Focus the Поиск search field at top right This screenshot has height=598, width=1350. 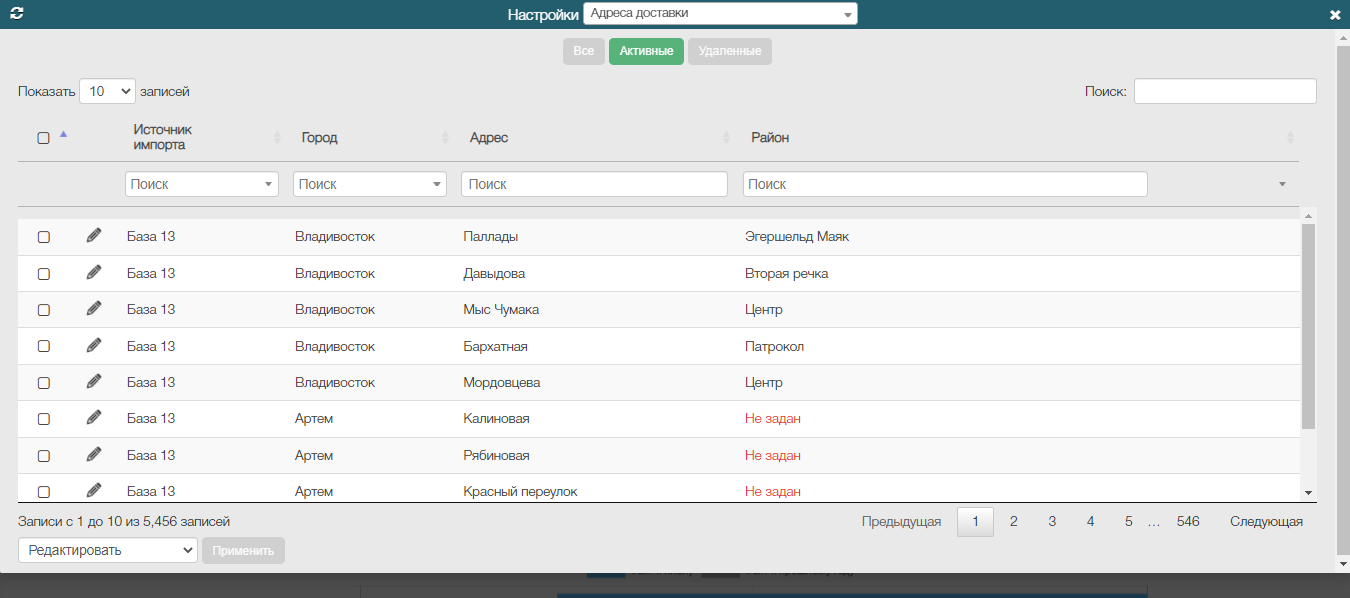pos(1225,91)
